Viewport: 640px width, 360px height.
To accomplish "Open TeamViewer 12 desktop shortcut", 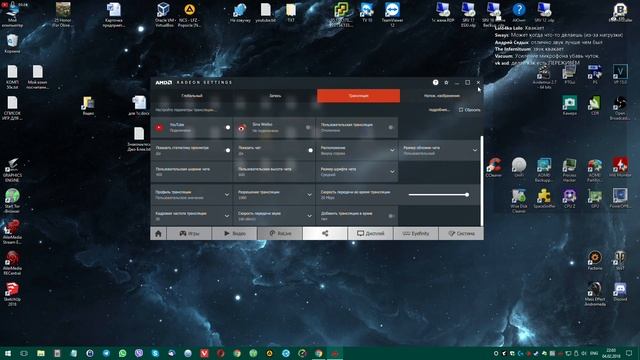I will click(x=392, y=13).
